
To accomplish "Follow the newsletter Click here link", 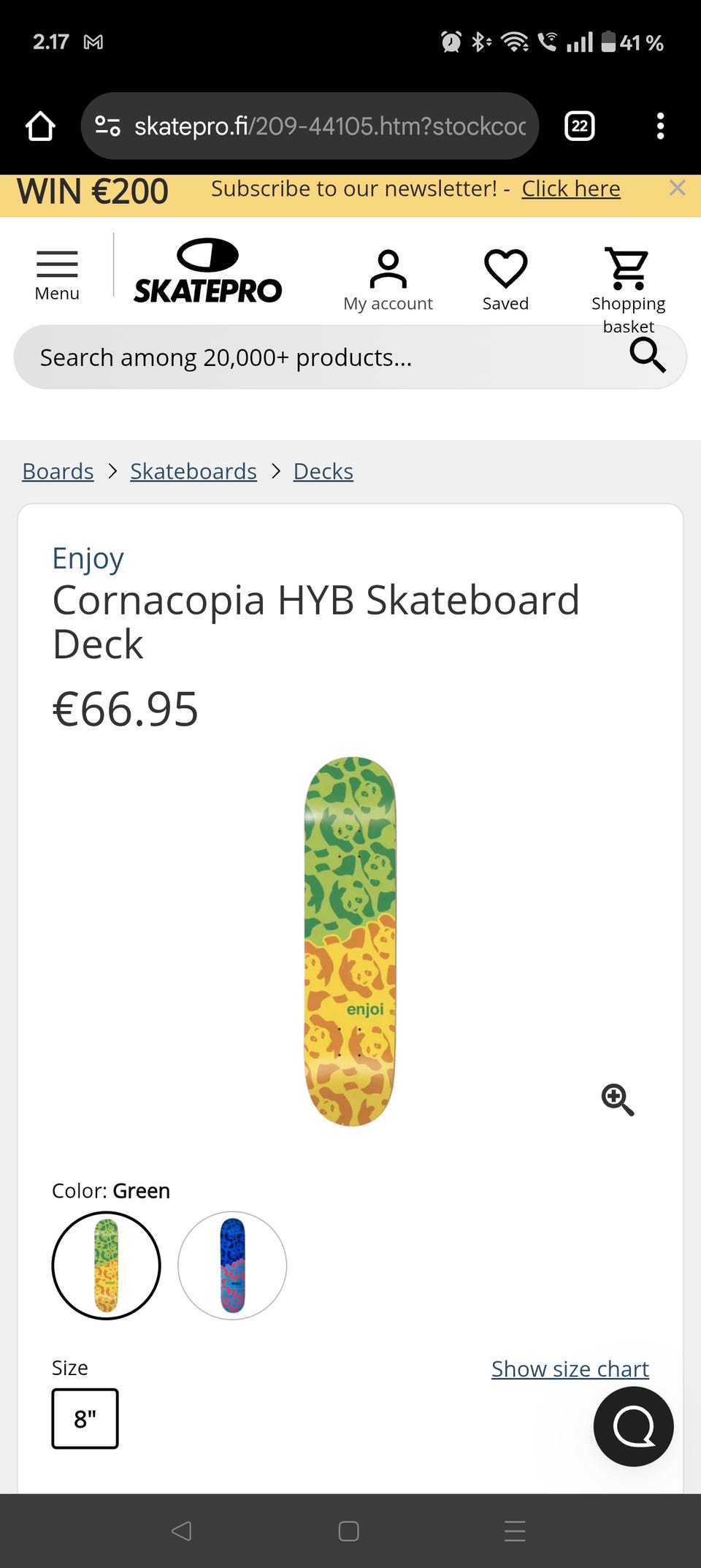I will 570,189.
